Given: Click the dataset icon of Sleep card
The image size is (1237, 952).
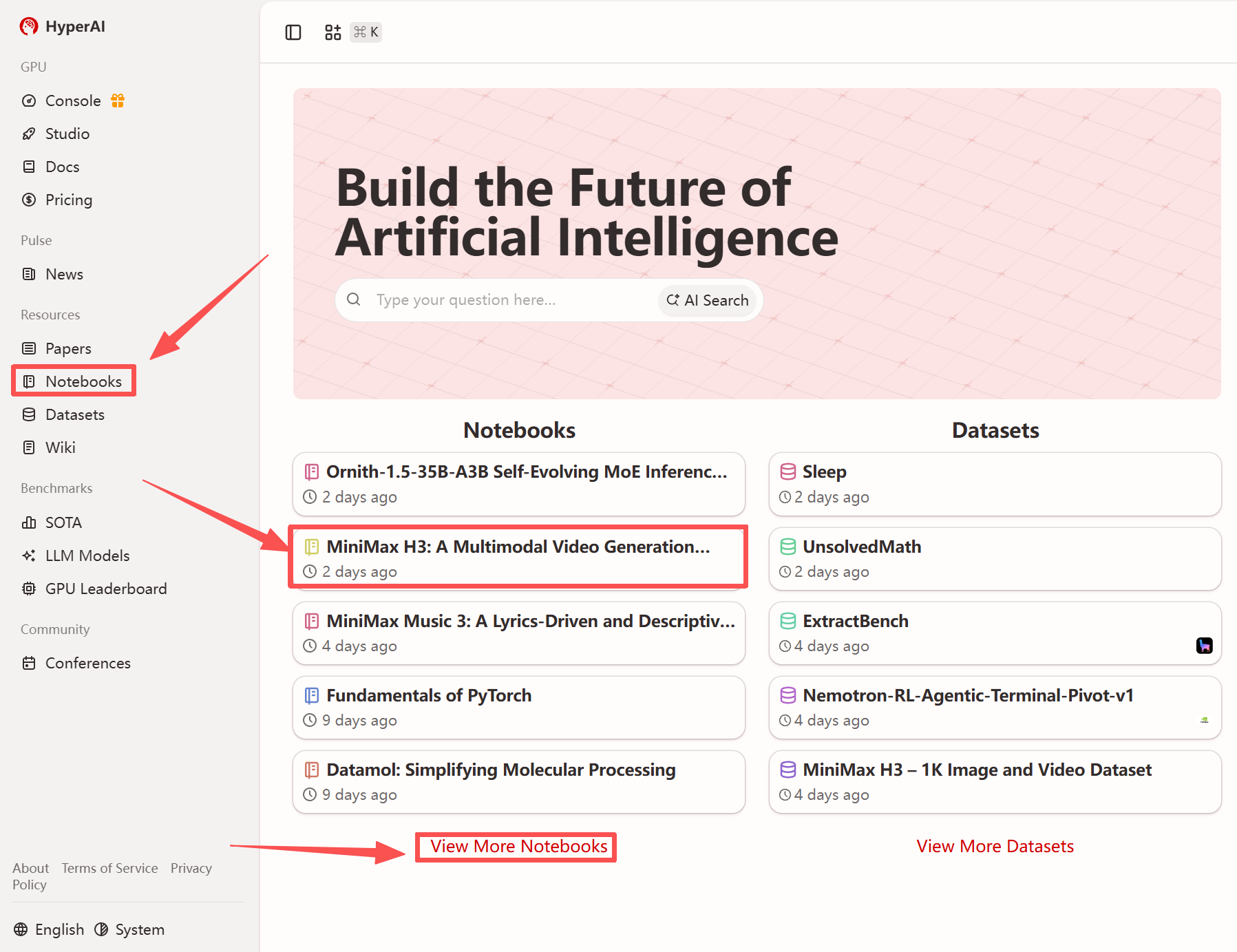Looking at the screenshot, I should pyautogui.click(x=788, y=472).
